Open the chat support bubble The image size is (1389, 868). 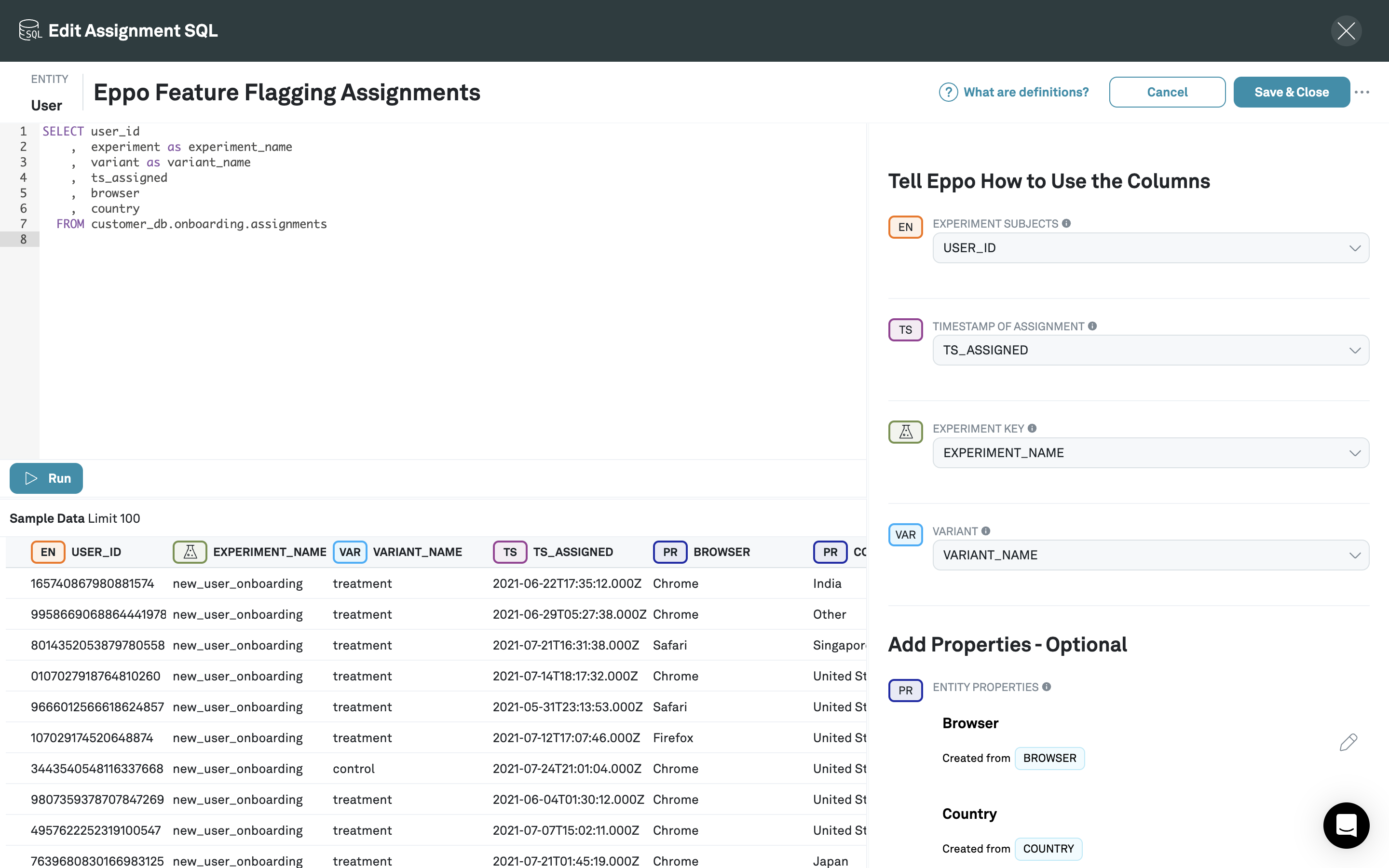coord(1347,825)
